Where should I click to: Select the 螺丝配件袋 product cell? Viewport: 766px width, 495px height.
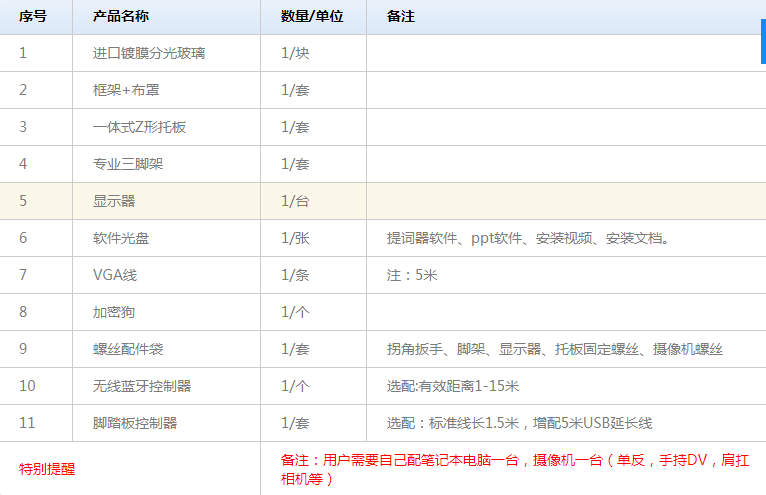pyautogui.click(x=128, y=349)
